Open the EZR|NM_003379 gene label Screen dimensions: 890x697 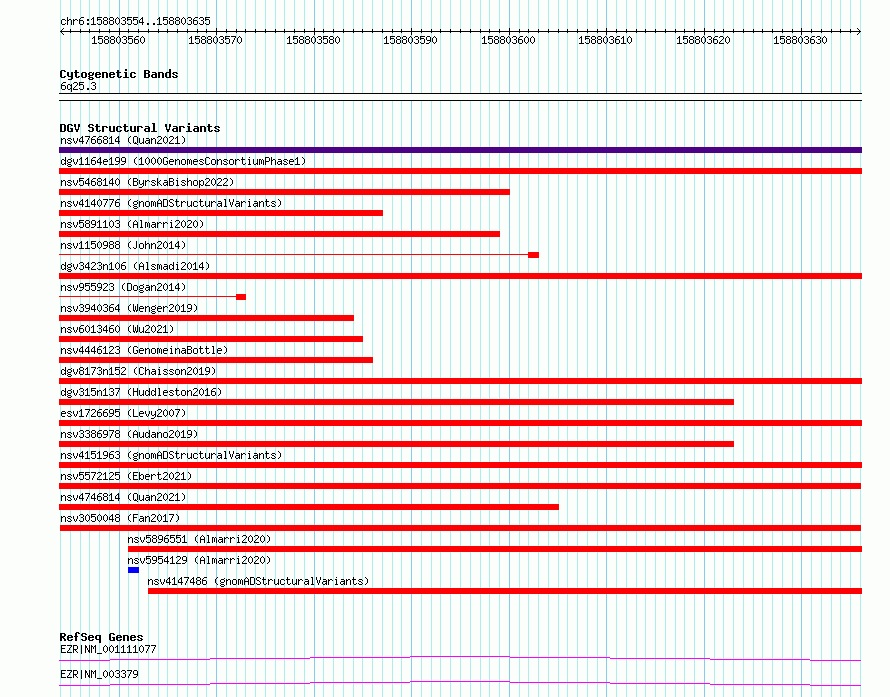pyautogui.click(x=99, y=674)
